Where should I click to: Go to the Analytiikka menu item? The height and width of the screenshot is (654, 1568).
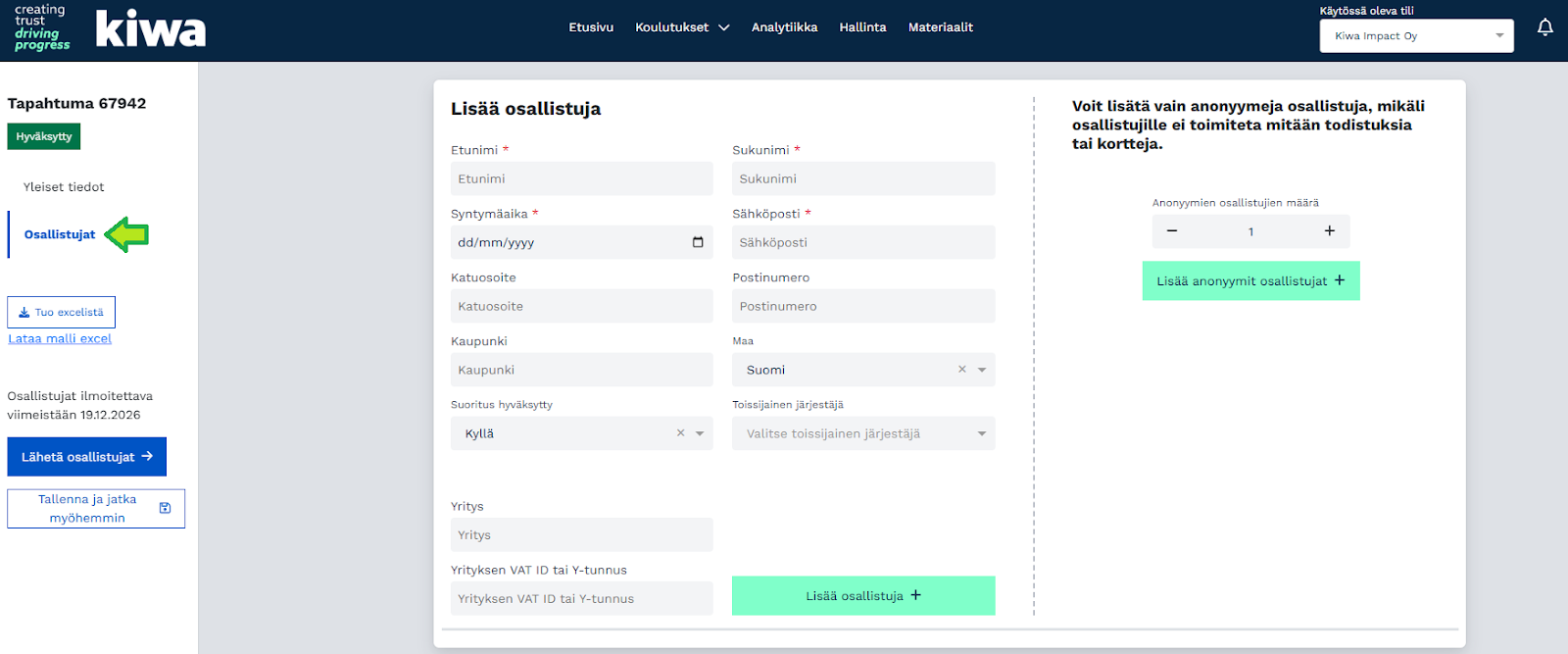784,27
